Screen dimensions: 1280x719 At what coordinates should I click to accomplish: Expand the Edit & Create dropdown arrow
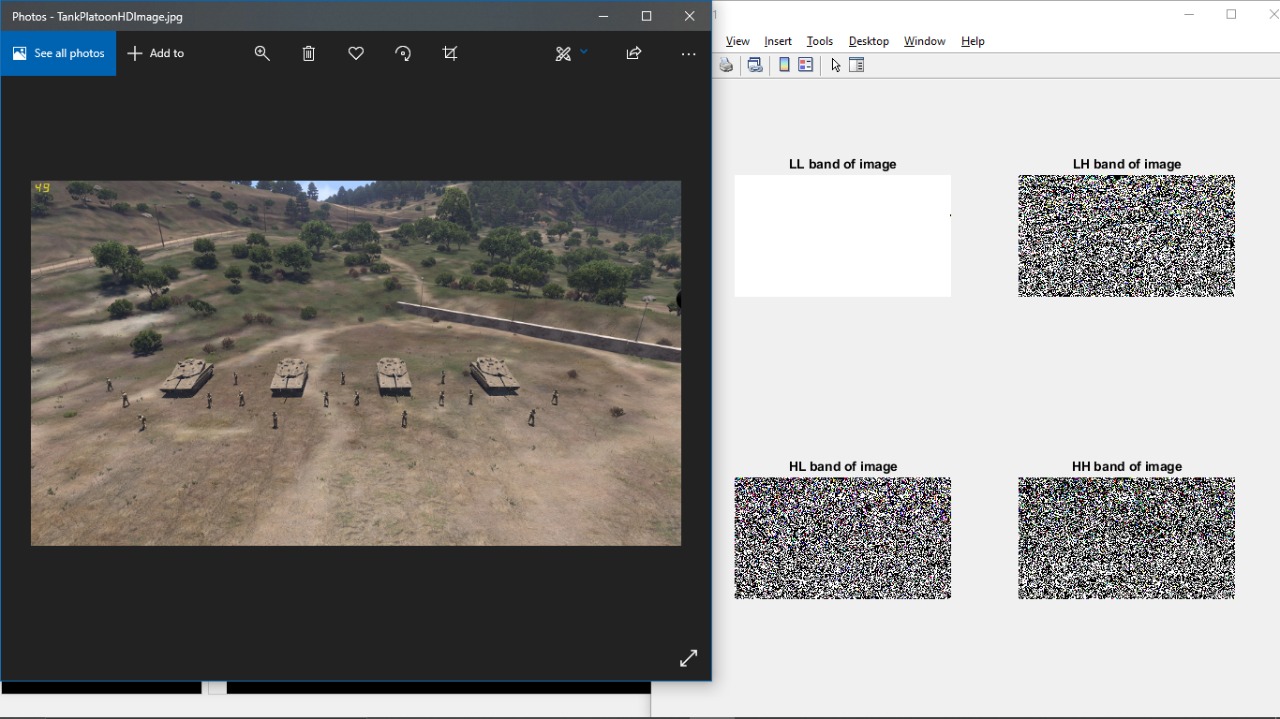click(x=584, y=52)
